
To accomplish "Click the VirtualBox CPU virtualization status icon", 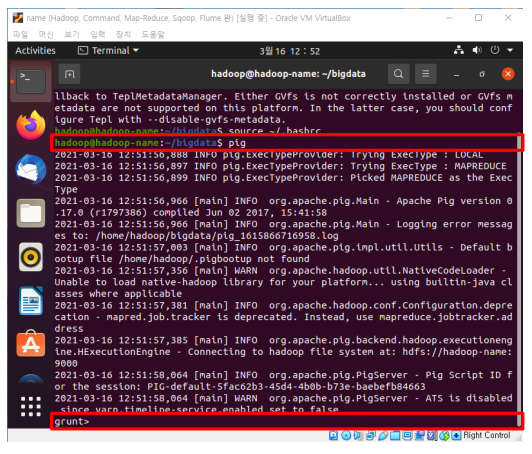I will point(431,435).
